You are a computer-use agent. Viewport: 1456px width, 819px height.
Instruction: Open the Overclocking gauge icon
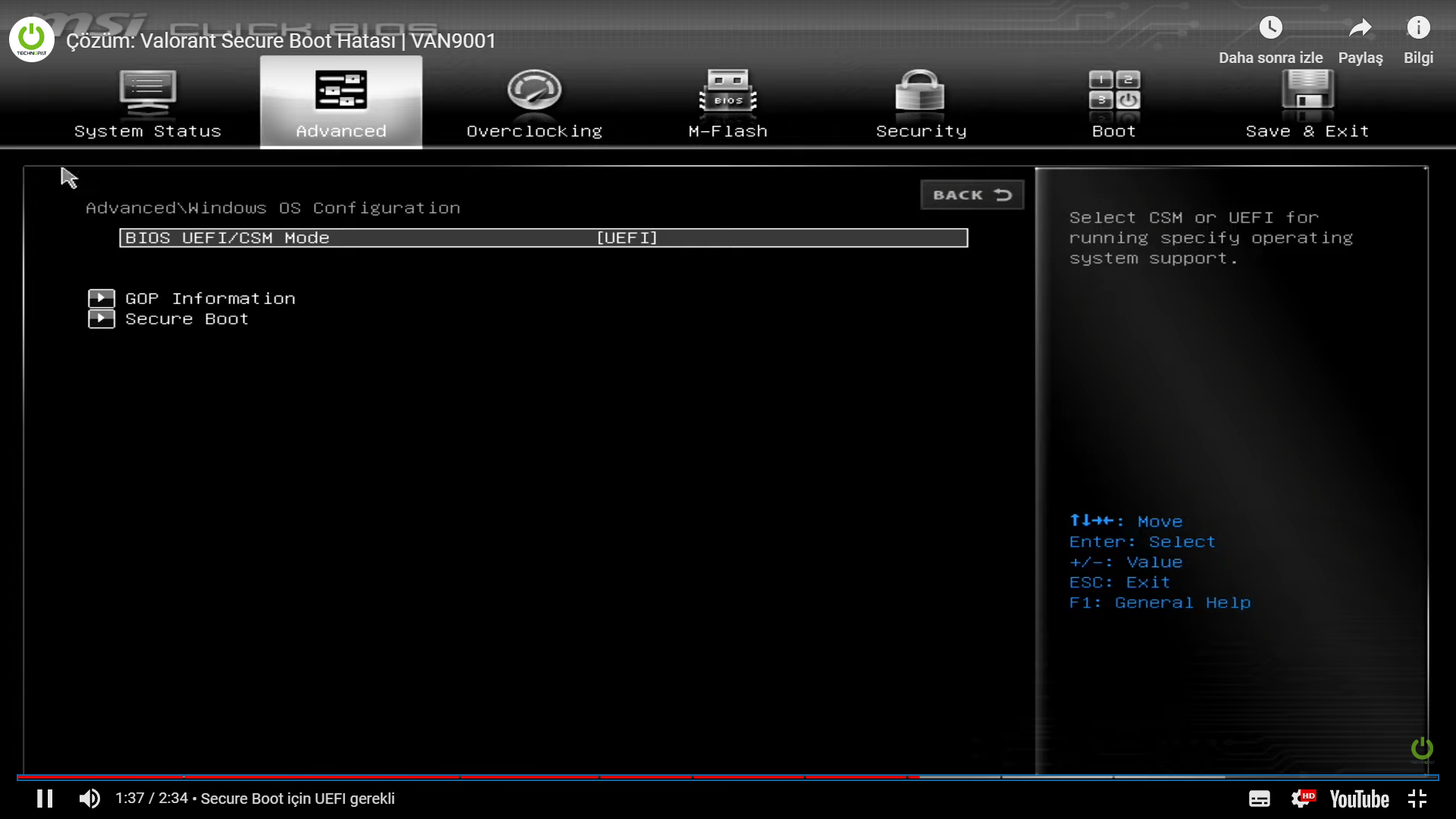[534, 91]
